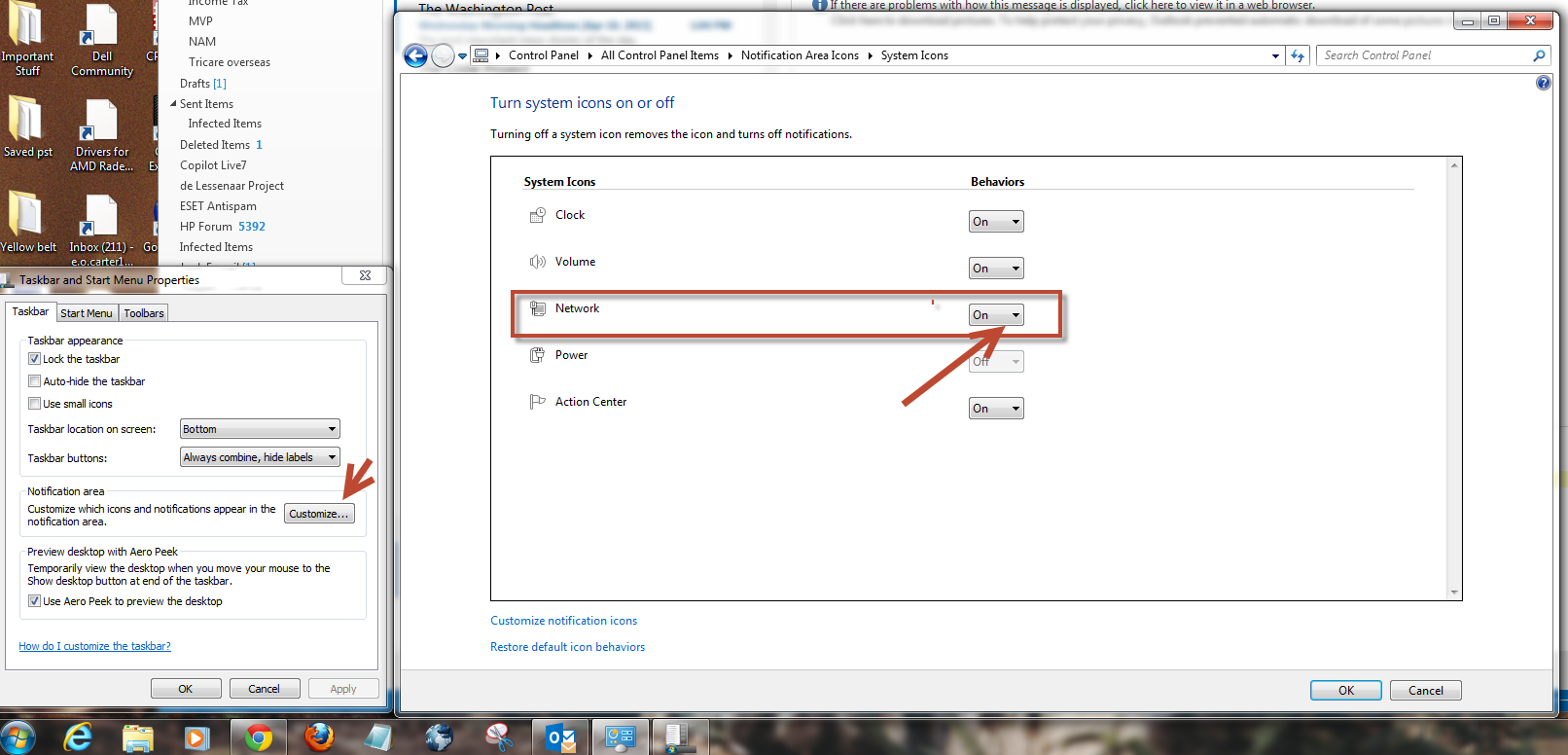Go to Control Panel breadcrumb

pyautogui.click(x=544, y=55)
